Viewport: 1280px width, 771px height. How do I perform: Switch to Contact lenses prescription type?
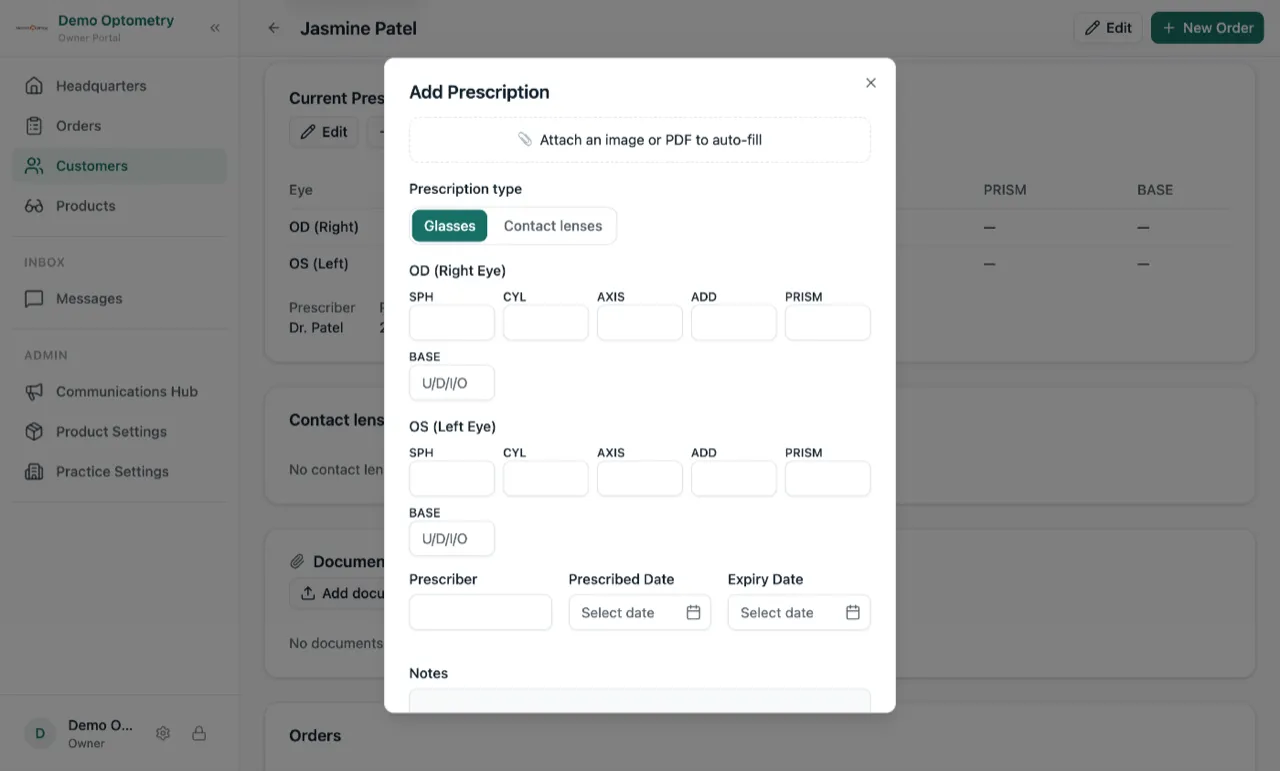coord(553,226)
